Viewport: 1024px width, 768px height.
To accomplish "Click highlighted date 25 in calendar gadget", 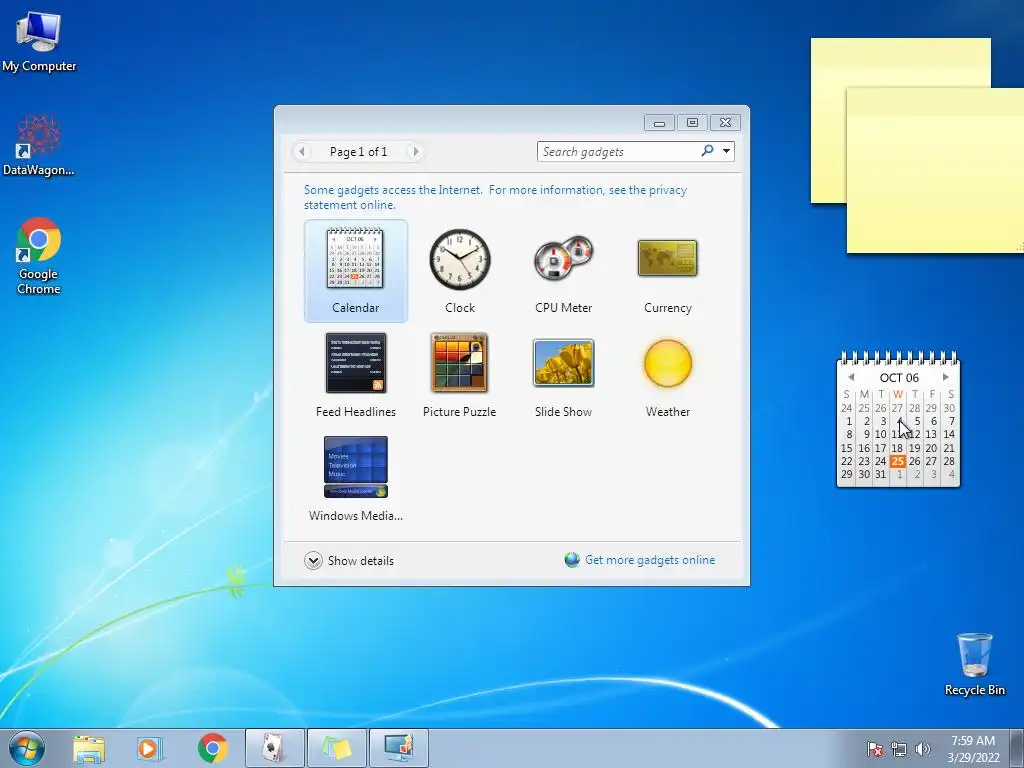I will pos(898,461).
